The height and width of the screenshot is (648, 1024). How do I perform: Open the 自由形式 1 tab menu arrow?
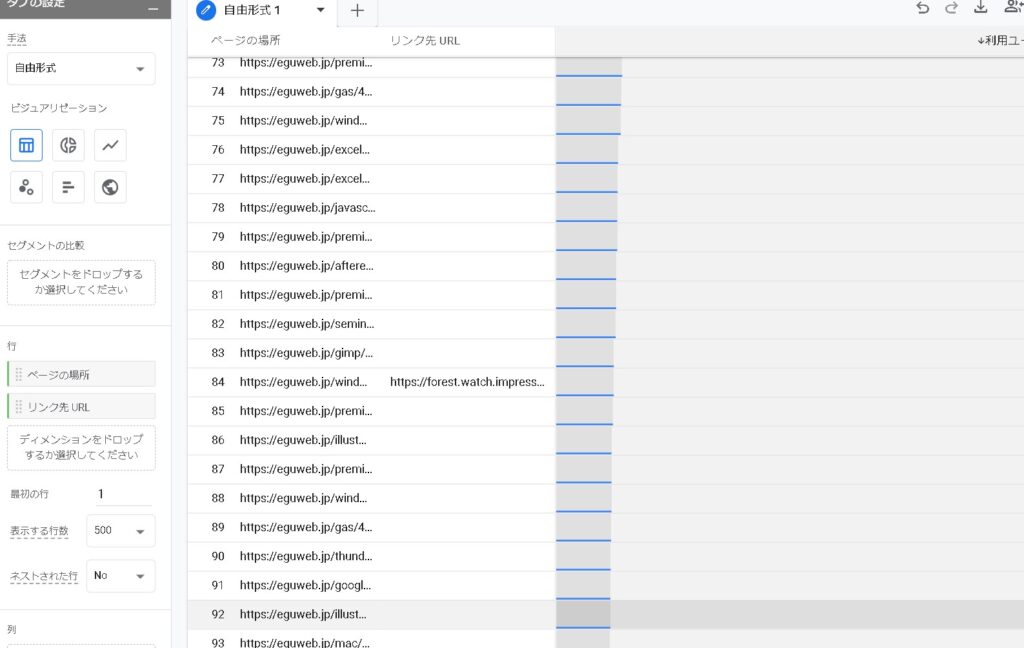click(x=320, y=10)
